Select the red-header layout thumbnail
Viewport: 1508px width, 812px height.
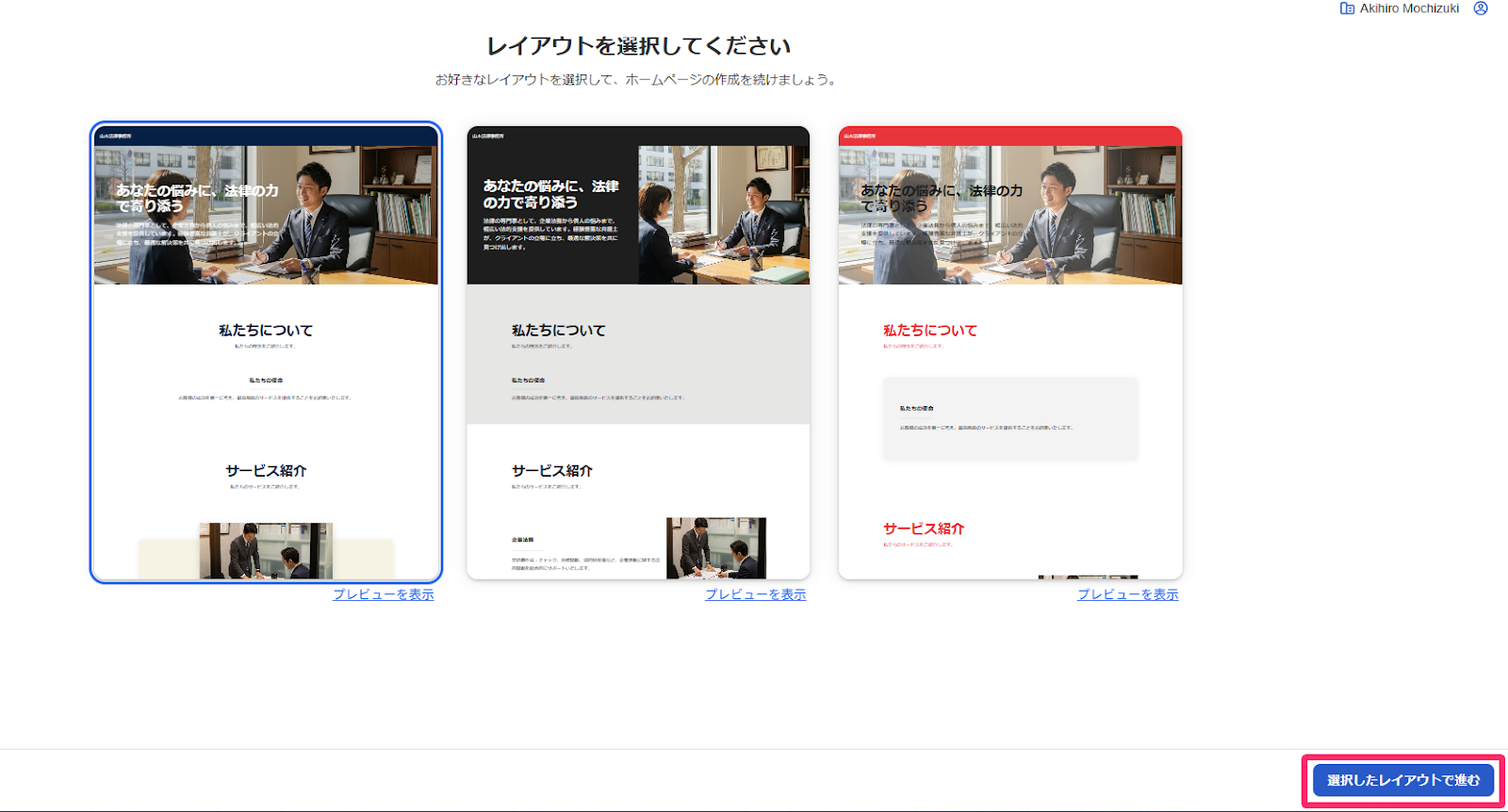[1010, 352]
